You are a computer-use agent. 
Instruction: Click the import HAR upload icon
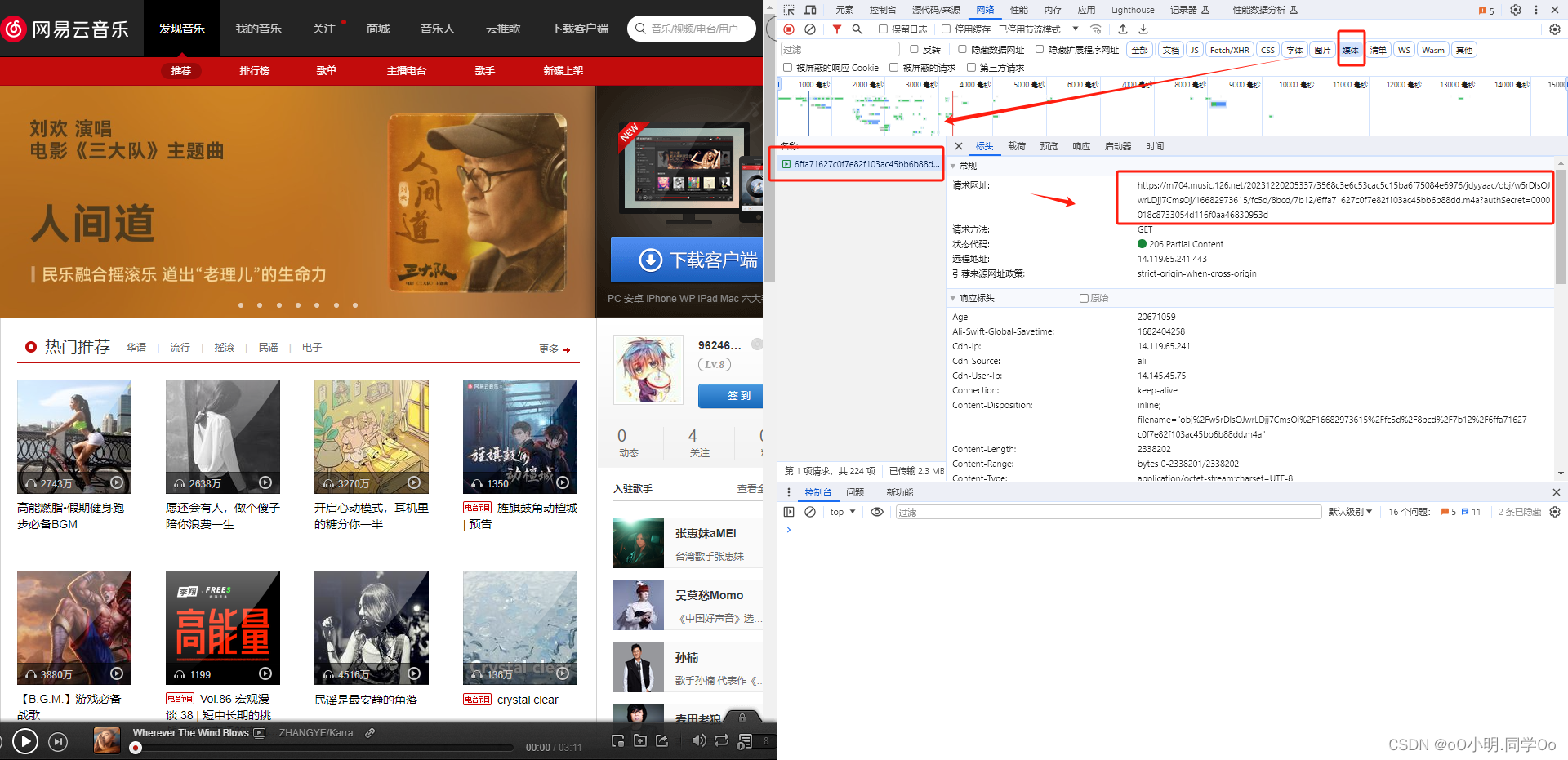click(1123, 29)
